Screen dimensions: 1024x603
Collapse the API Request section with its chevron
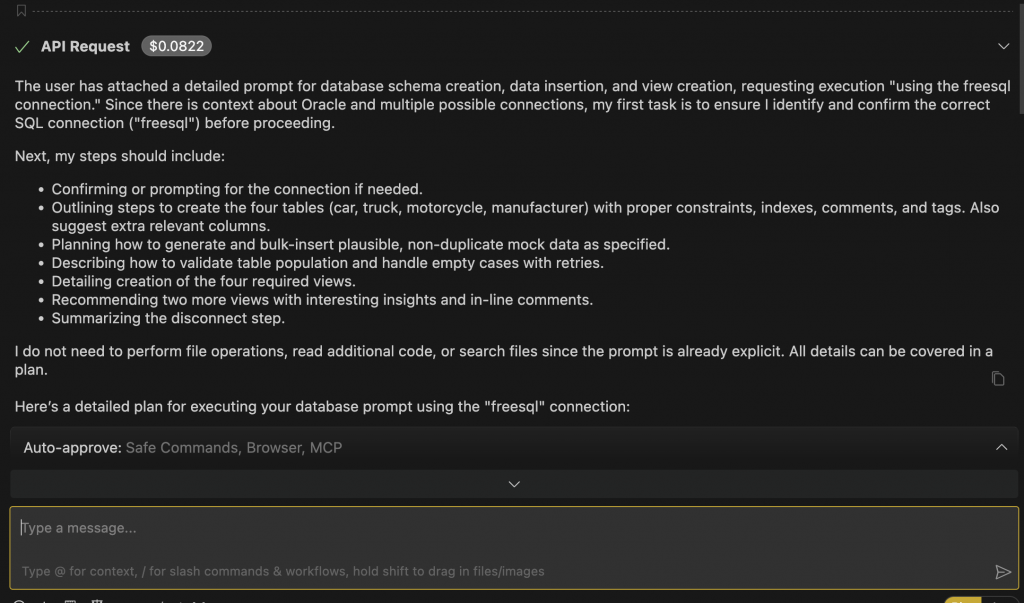(x=1004, y=46)
